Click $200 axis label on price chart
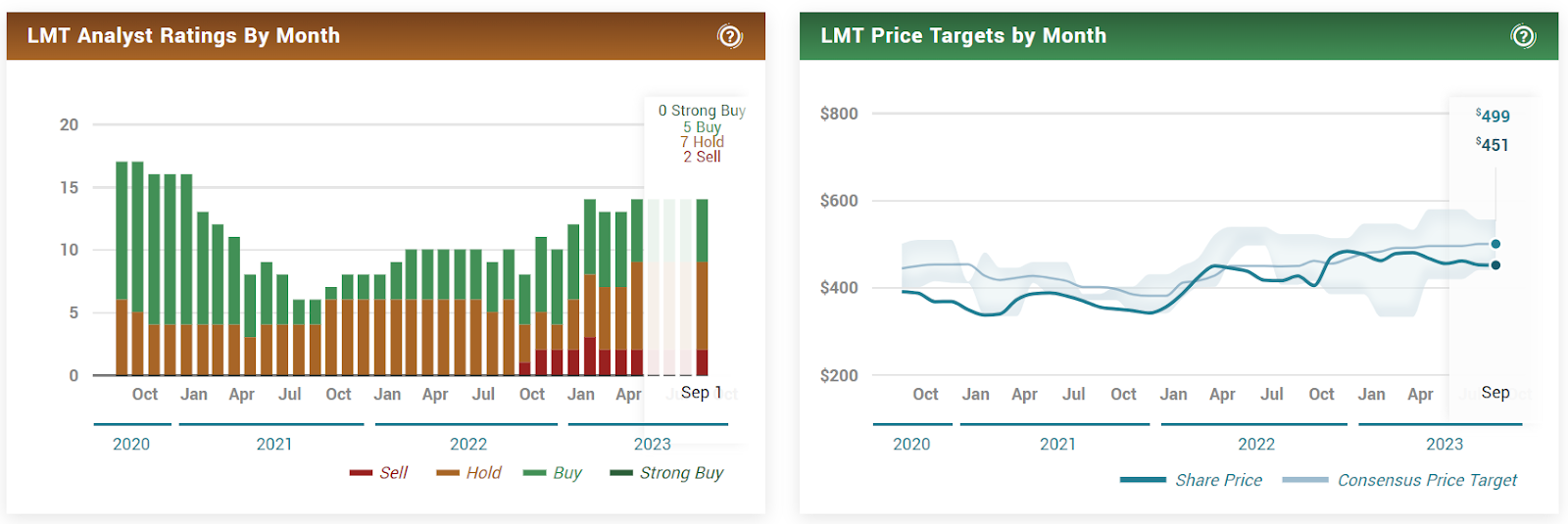 tap(839, 375)
